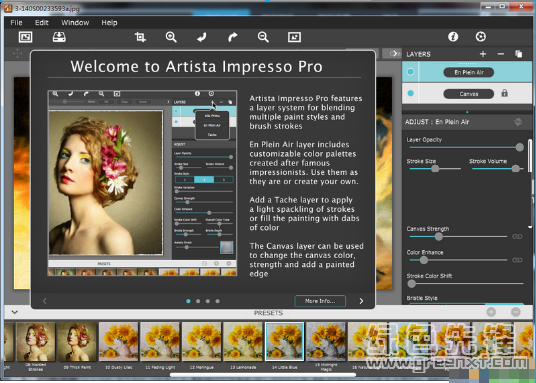Click the zoom out magnifier

pos(263,37)
